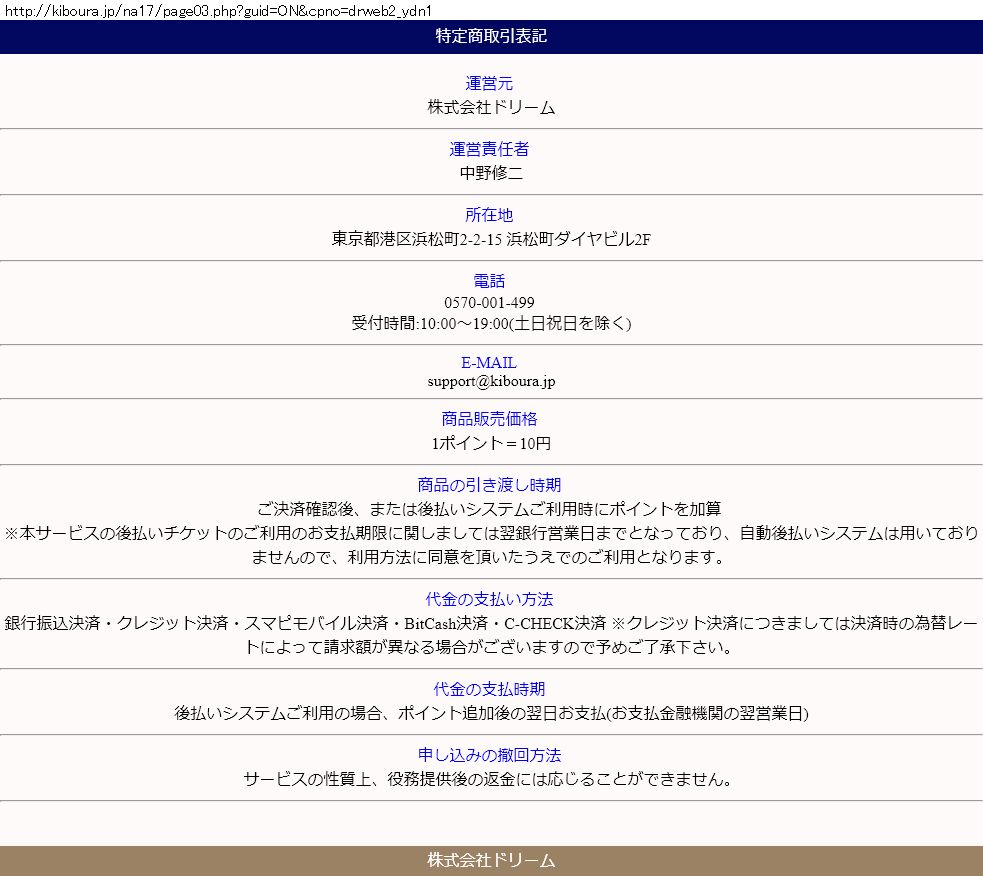Click the name 中野修二
The height and width of the screenshot is (876, 983).
(x=491, y=173)
